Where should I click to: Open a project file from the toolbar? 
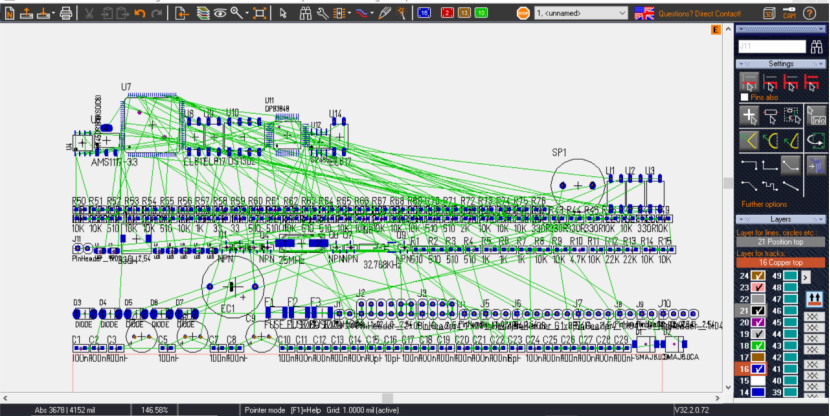click(x=26, y=13)
